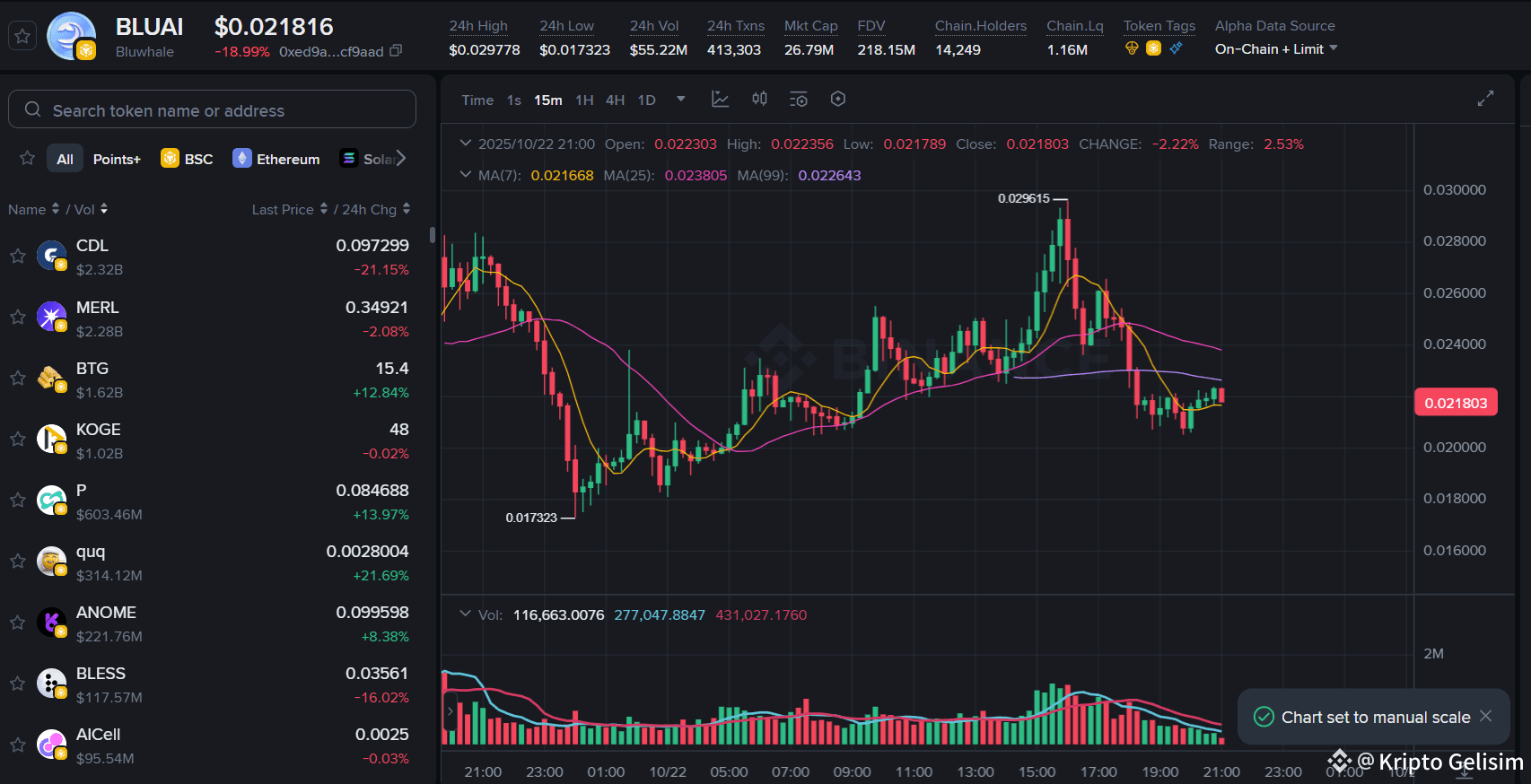Click the Time label in chart toolbar
Screen dimensions: 1531x784
click(477, 100)
